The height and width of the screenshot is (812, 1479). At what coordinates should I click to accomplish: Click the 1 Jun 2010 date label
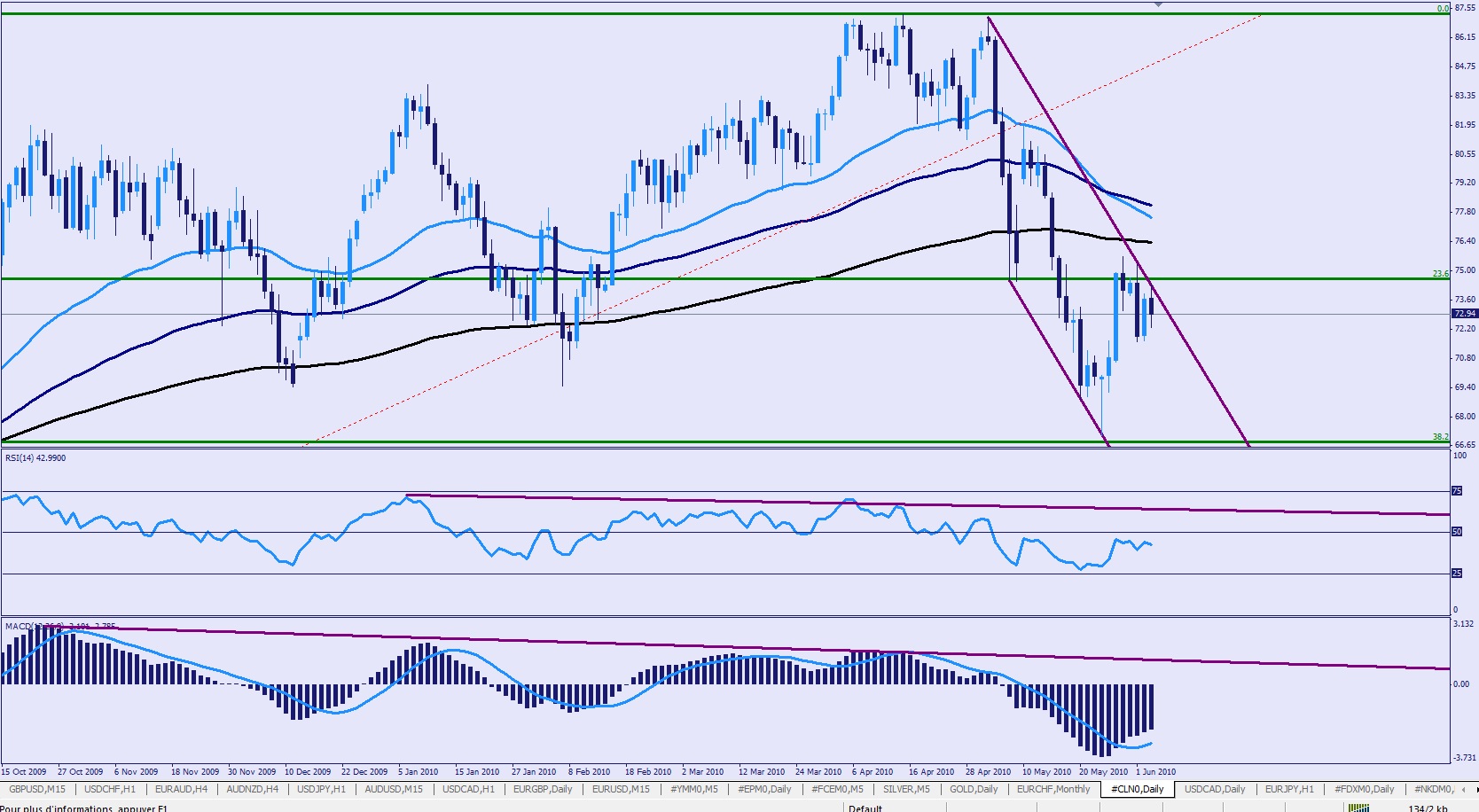click(1156, 771)
